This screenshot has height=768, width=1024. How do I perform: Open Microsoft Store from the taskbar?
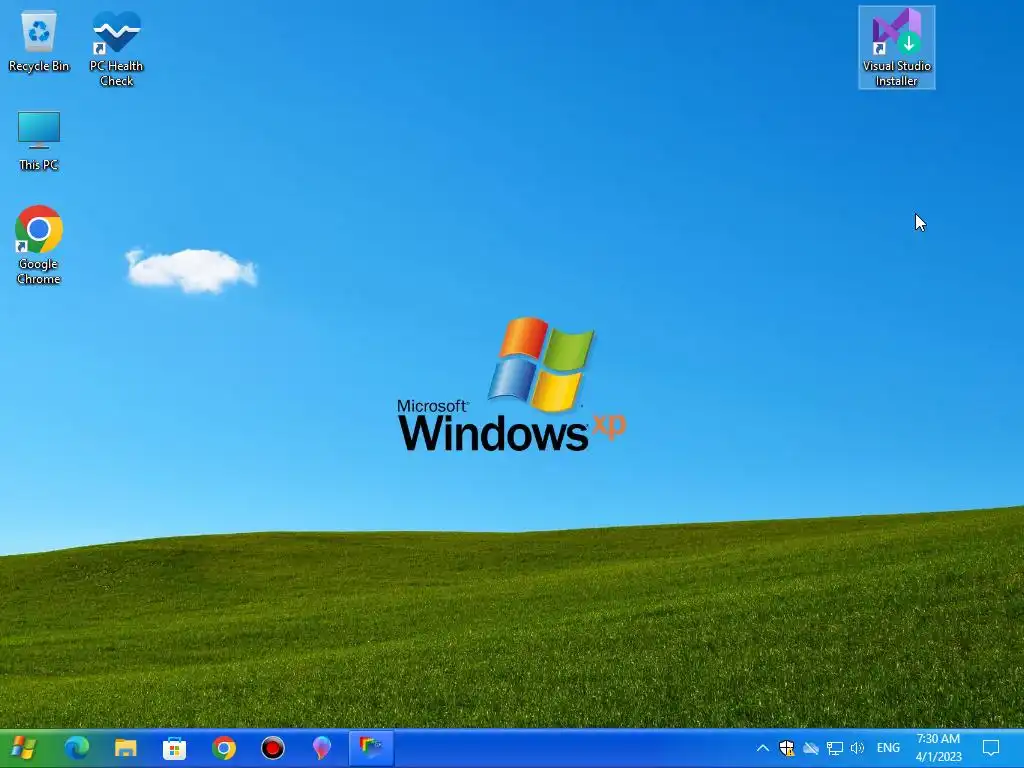pyautogui.click(x=174, y=748)
